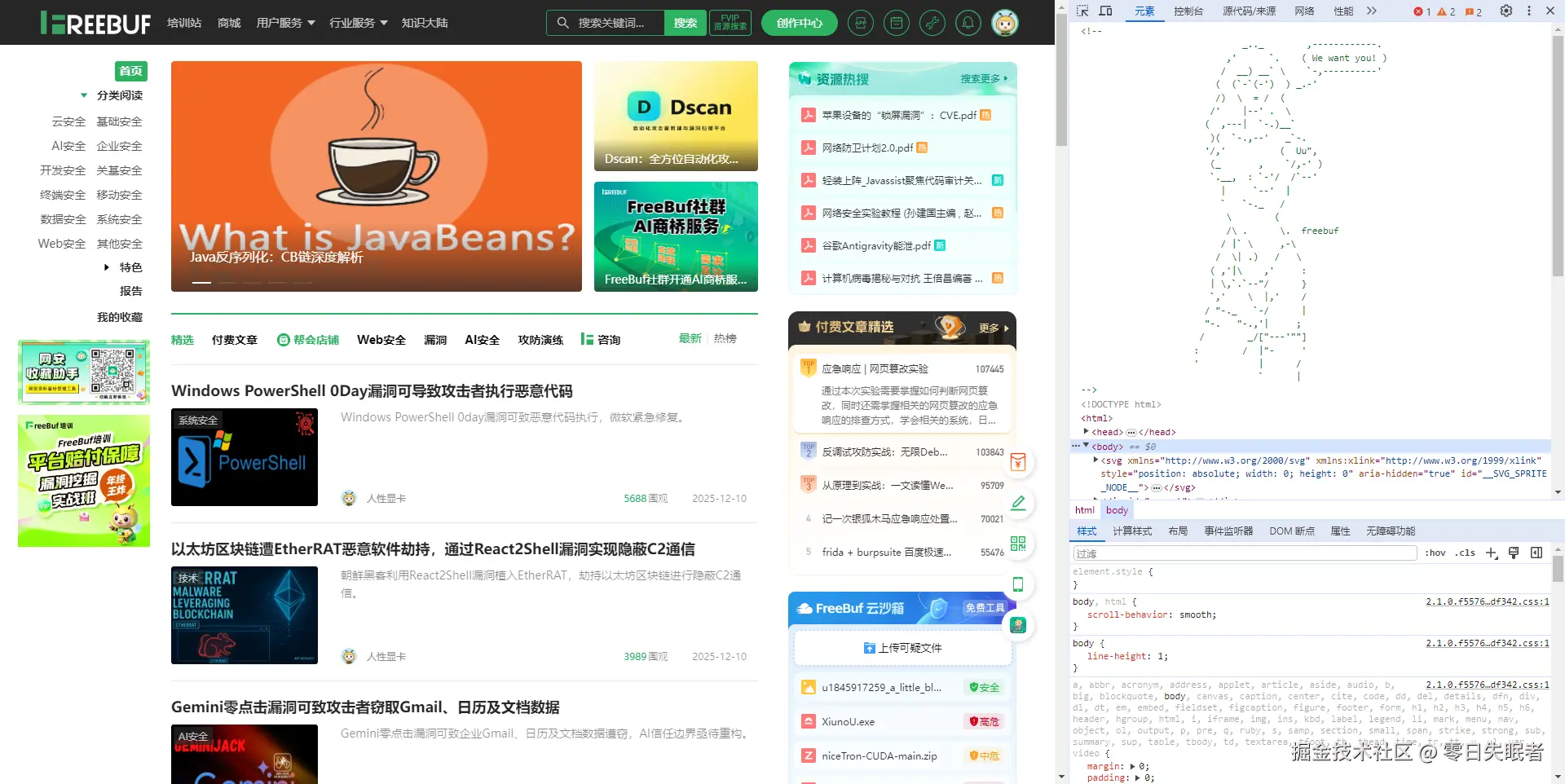Expand the head element in the DOM tree
1565x784 pixels.
point(1087,432)
